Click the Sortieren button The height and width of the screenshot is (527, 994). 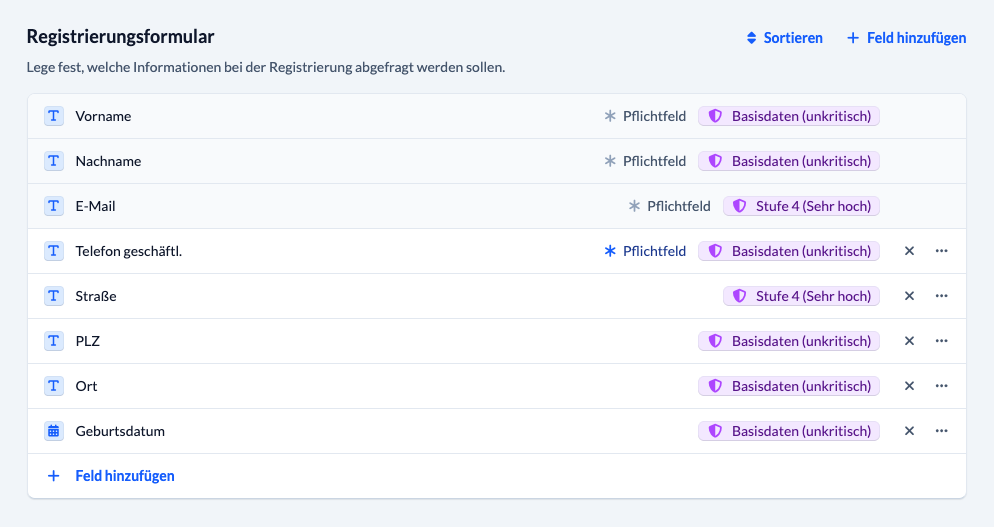[784, 38]
